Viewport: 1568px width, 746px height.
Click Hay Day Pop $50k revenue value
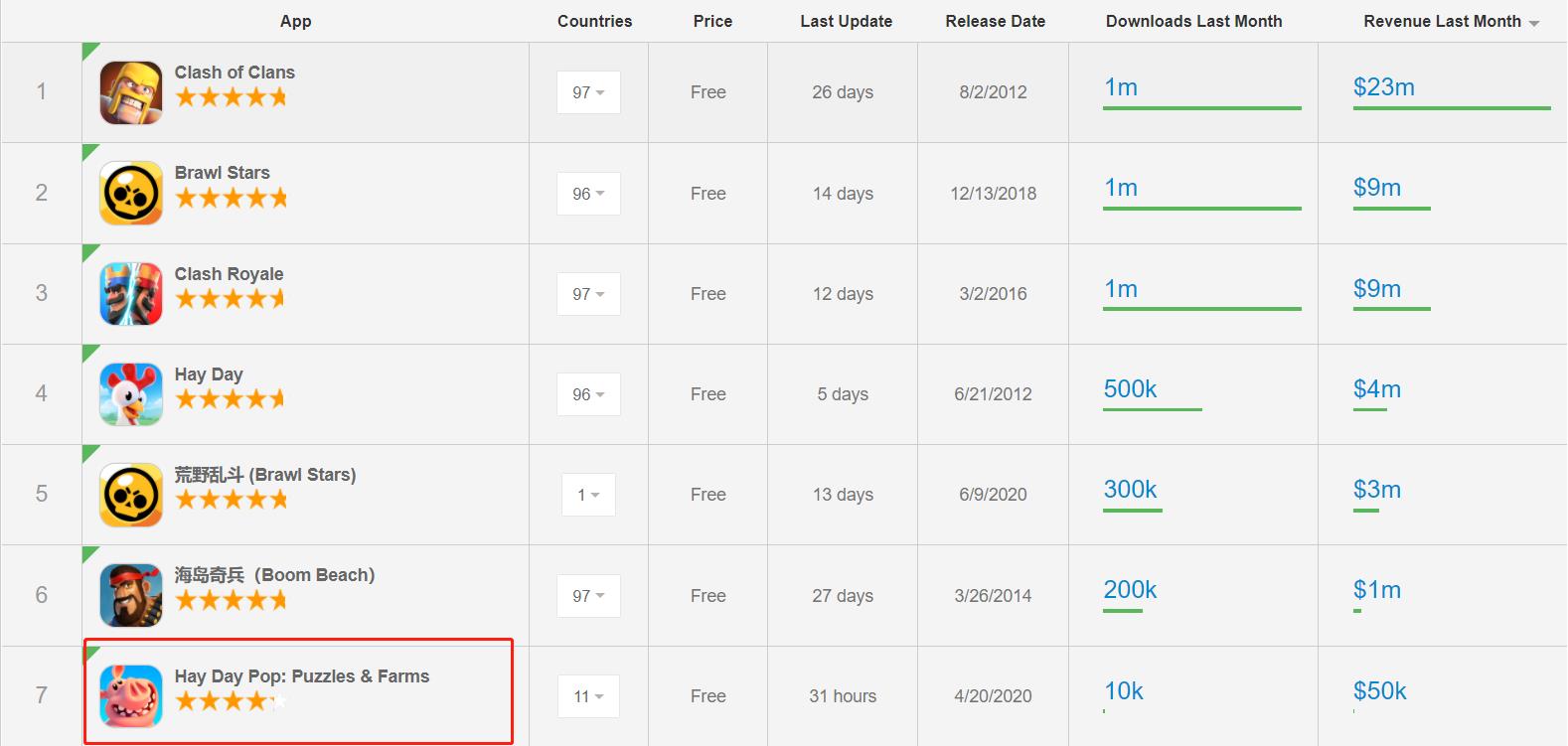tap(1379, 691)
